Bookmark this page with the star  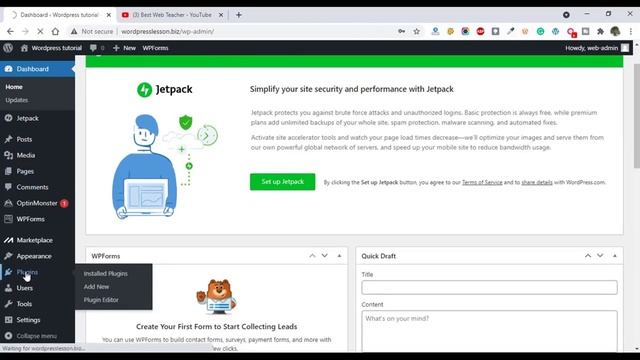(416, 31)
